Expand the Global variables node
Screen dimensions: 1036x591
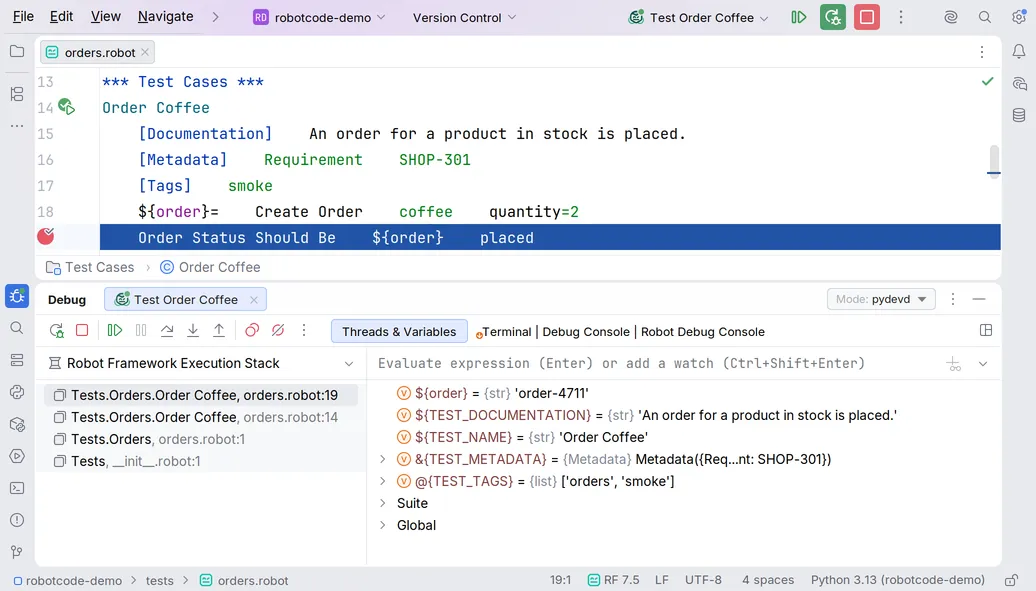tap(383, 525)
